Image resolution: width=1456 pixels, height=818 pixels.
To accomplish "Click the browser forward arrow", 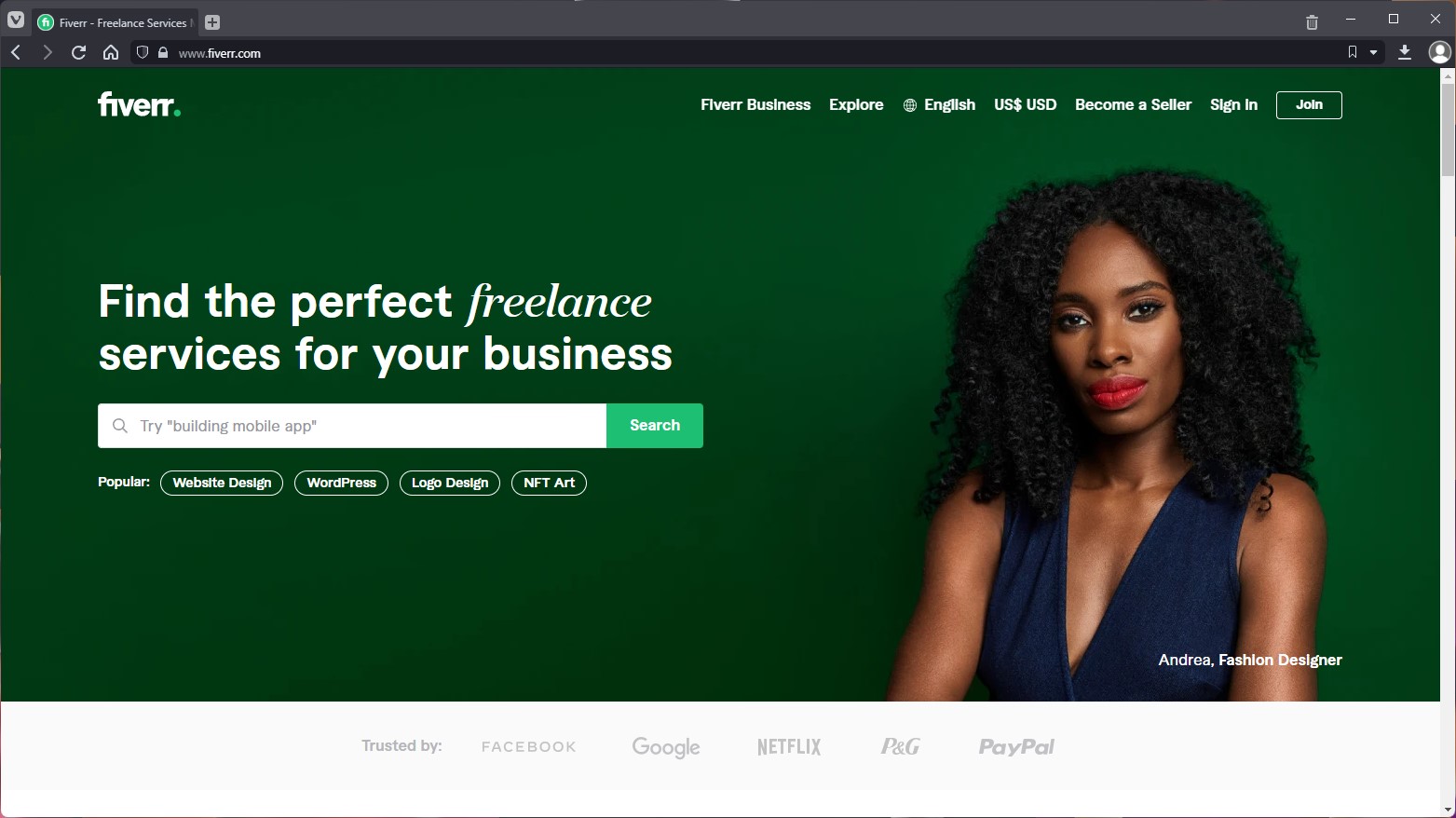I will tap(47, 52).
